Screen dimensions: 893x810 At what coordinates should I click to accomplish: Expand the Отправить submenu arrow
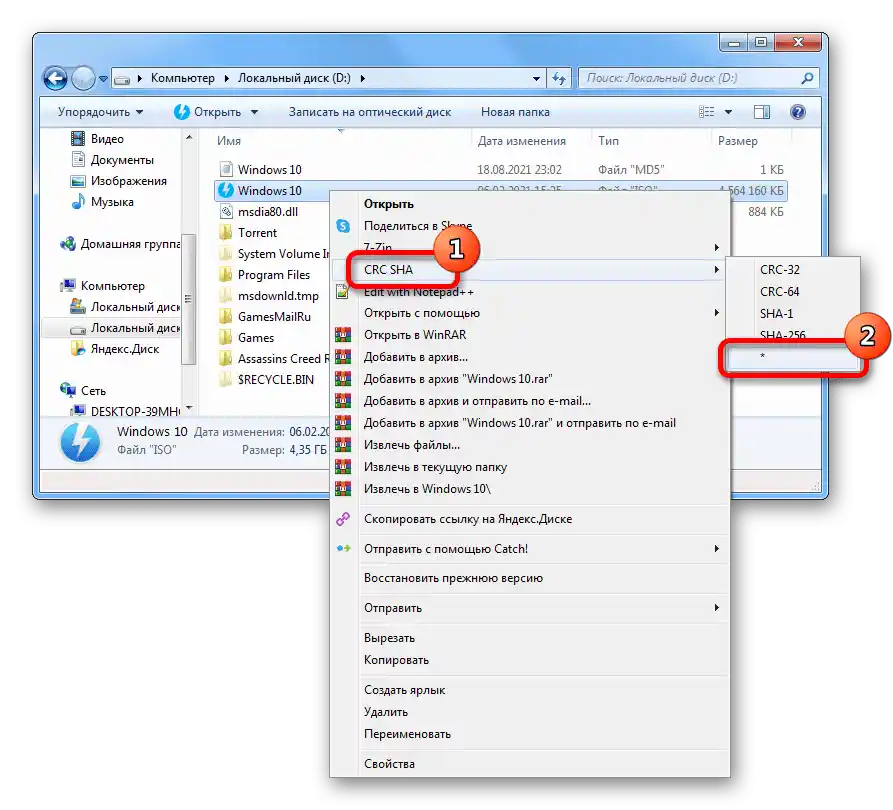point(716,608)
